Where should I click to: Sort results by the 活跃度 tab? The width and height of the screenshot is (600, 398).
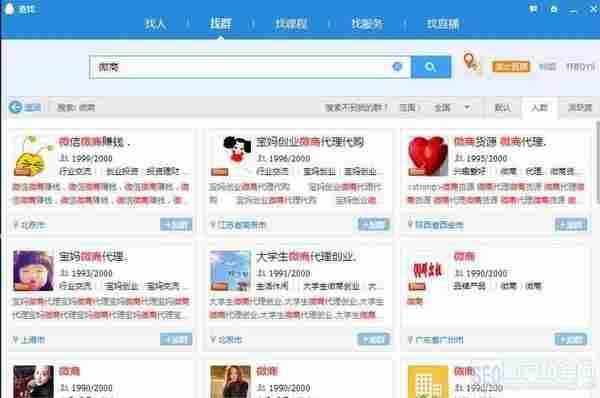point(580,108)
